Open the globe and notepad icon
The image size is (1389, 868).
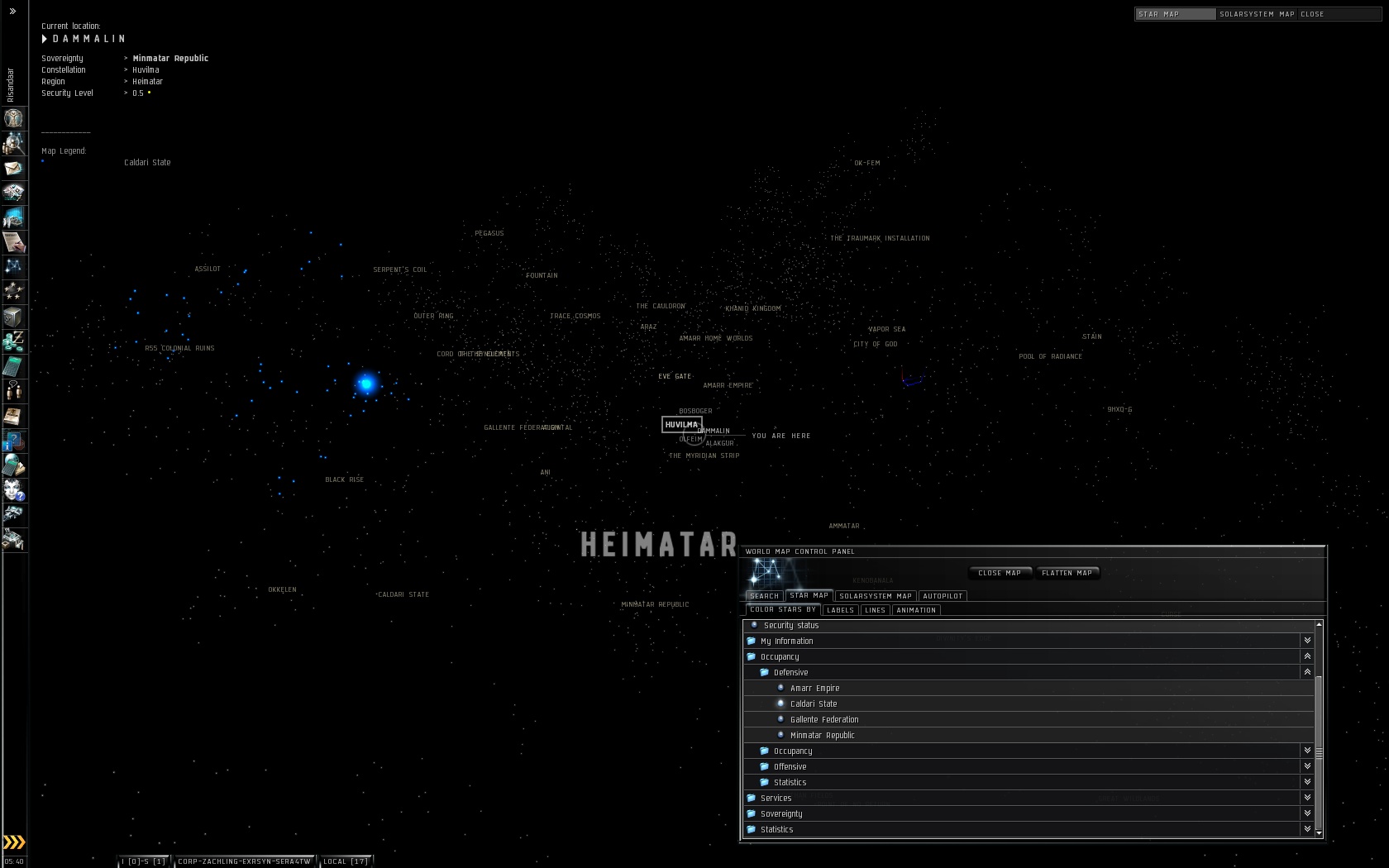pos(14,465)
